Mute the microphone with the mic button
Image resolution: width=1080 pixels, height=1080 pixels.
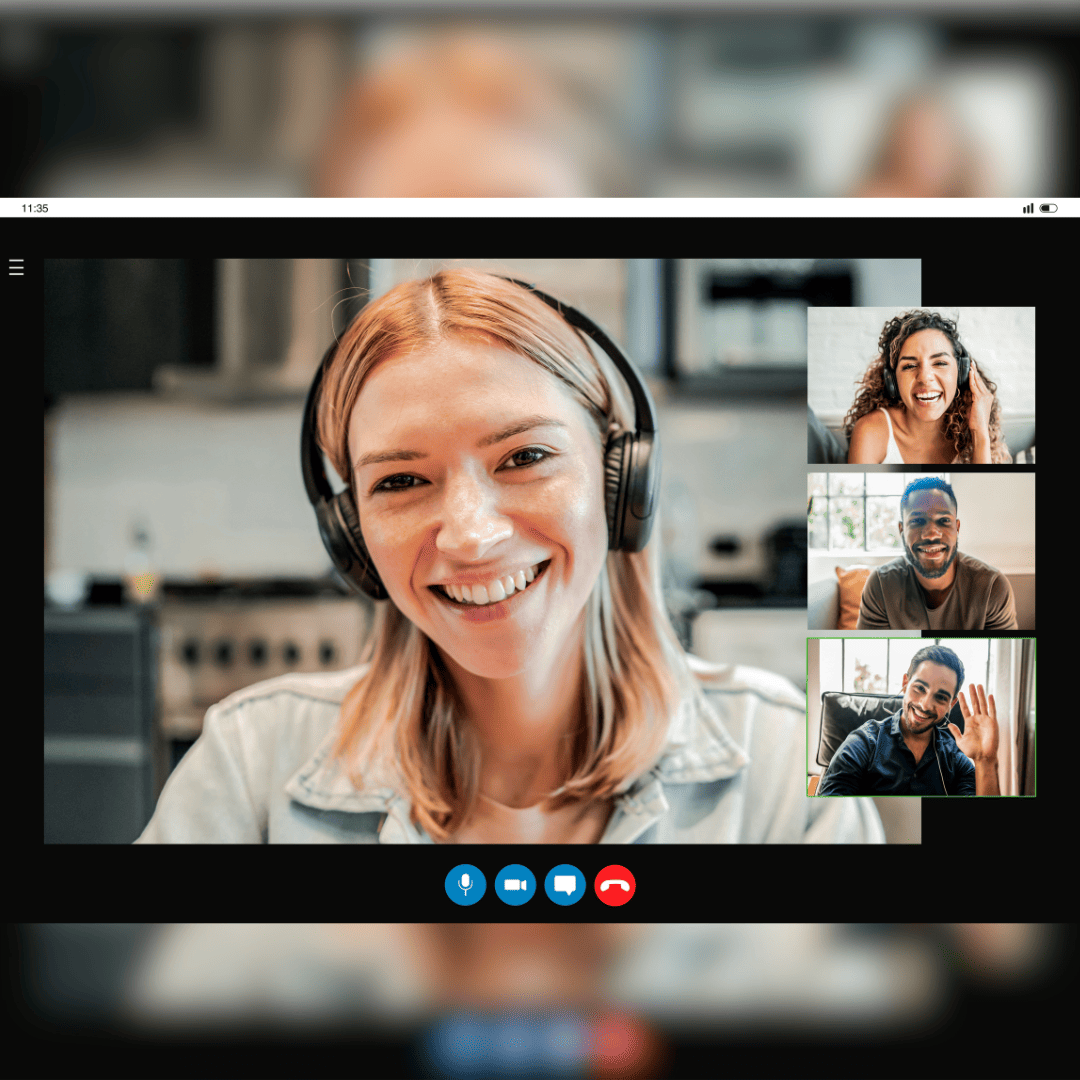click(465, 885)
